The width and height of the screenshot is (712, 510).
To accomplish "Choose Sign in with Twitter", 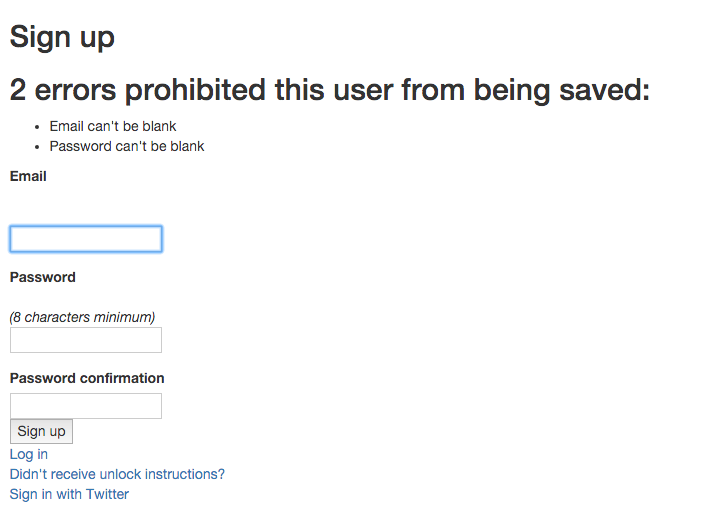I will click(x=69, y=494).
